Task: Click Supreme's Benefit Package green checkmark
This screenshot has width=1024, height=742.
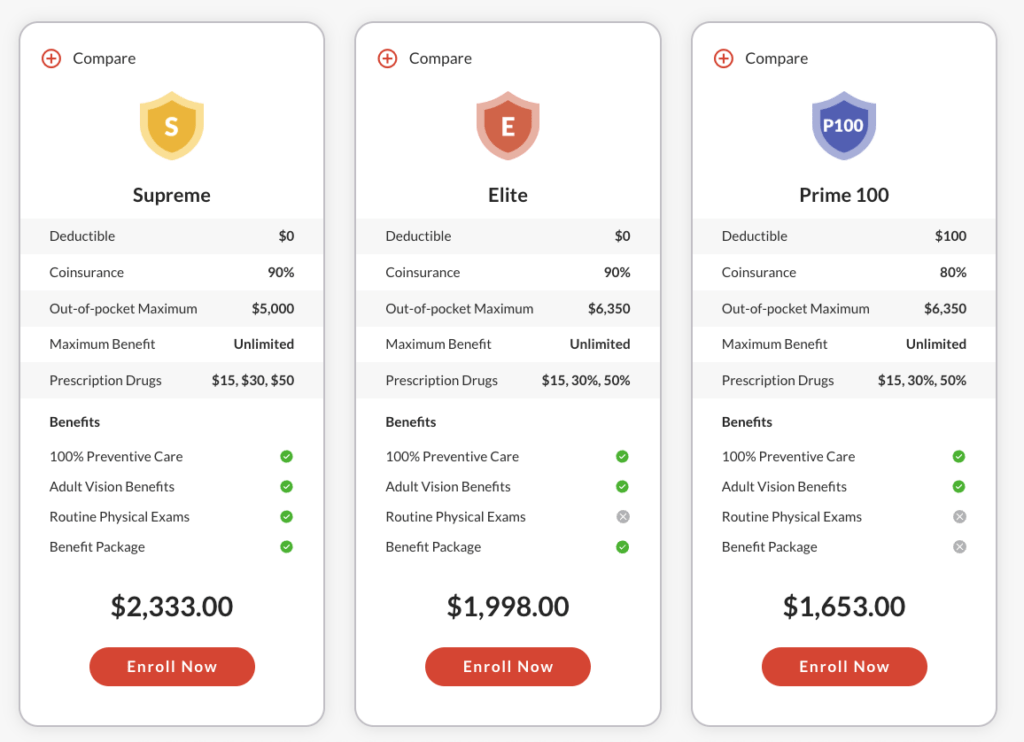Action: [287, 547]
